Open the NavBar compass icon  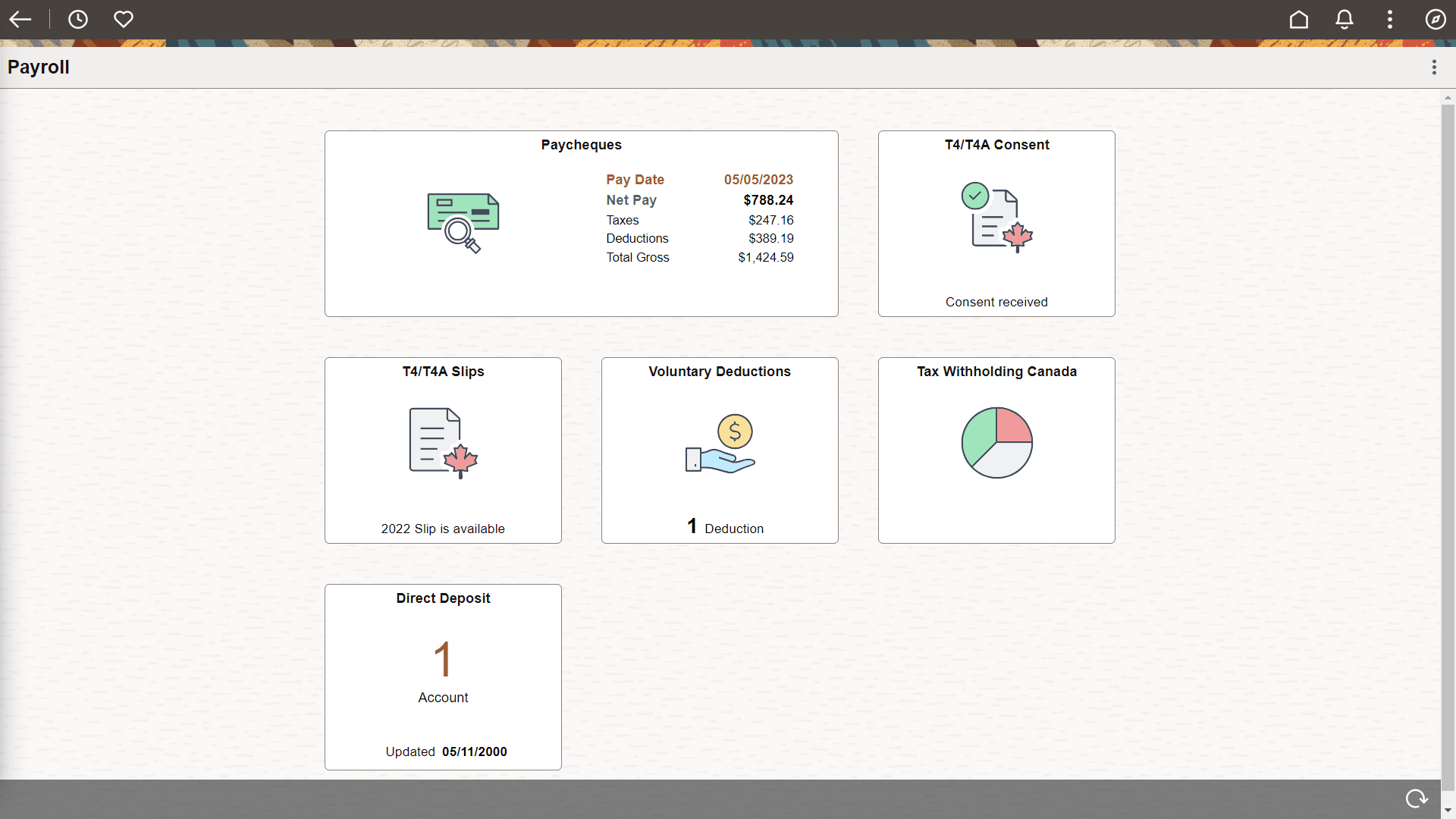pyautogui.click(x=1436, y=20)
